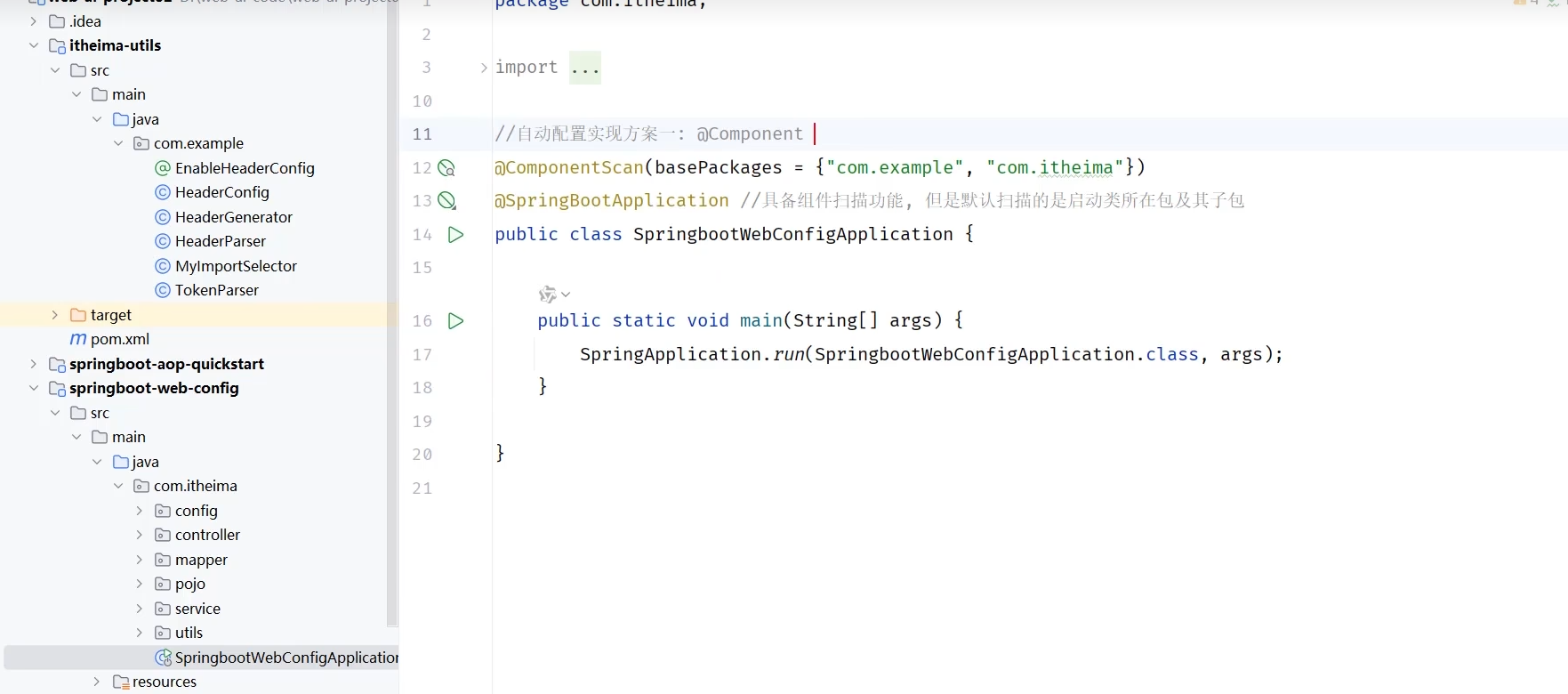Select the com.example package label
Image resolution: width=1568 pixels, height=694 pixels.
click(198, 143)
